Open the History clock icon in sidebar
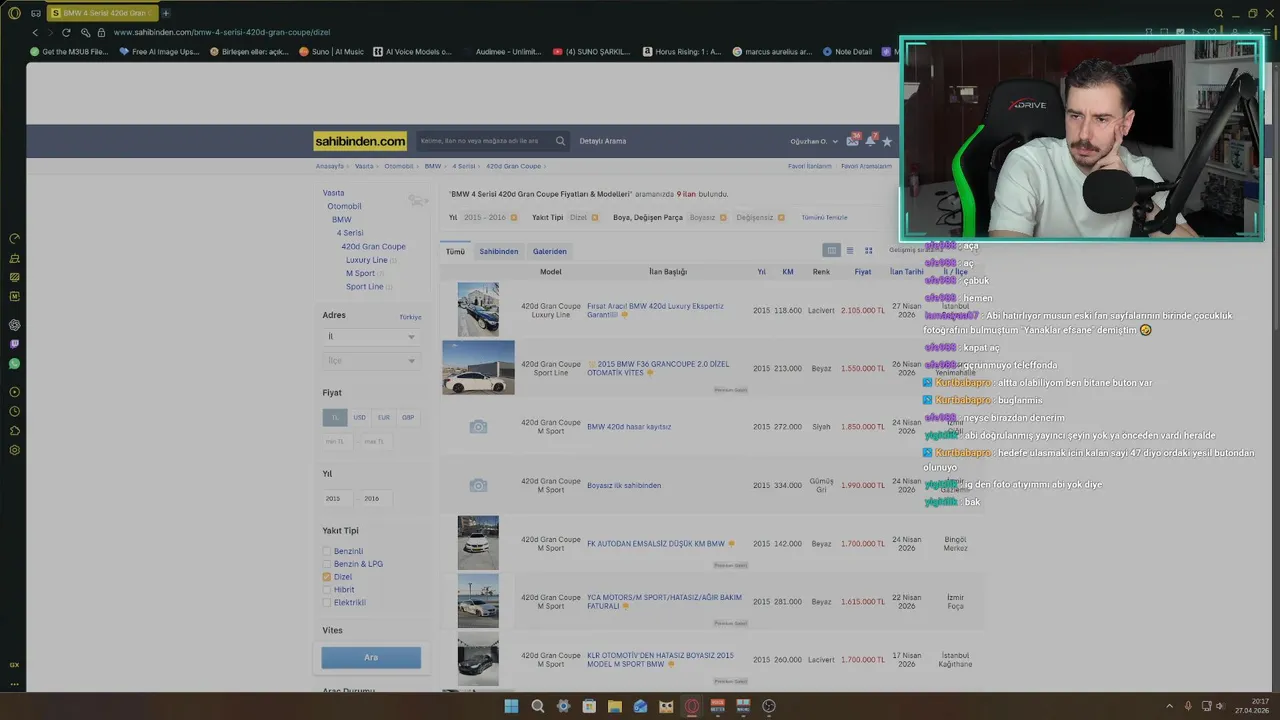The image size is (1280, 720). coord(14,411)
